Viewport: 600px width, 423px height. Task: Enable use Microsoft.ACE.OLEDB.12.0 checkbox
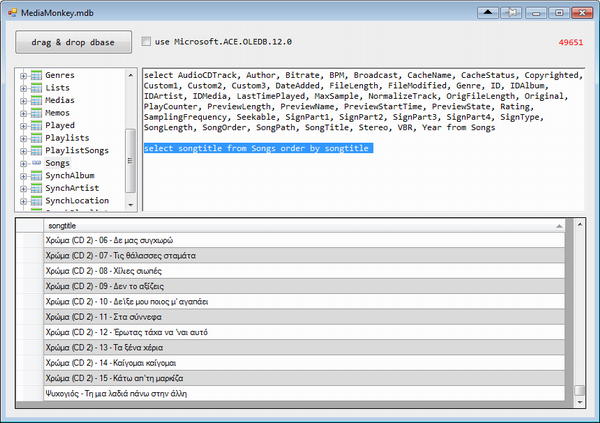click(x=146, y=41)
